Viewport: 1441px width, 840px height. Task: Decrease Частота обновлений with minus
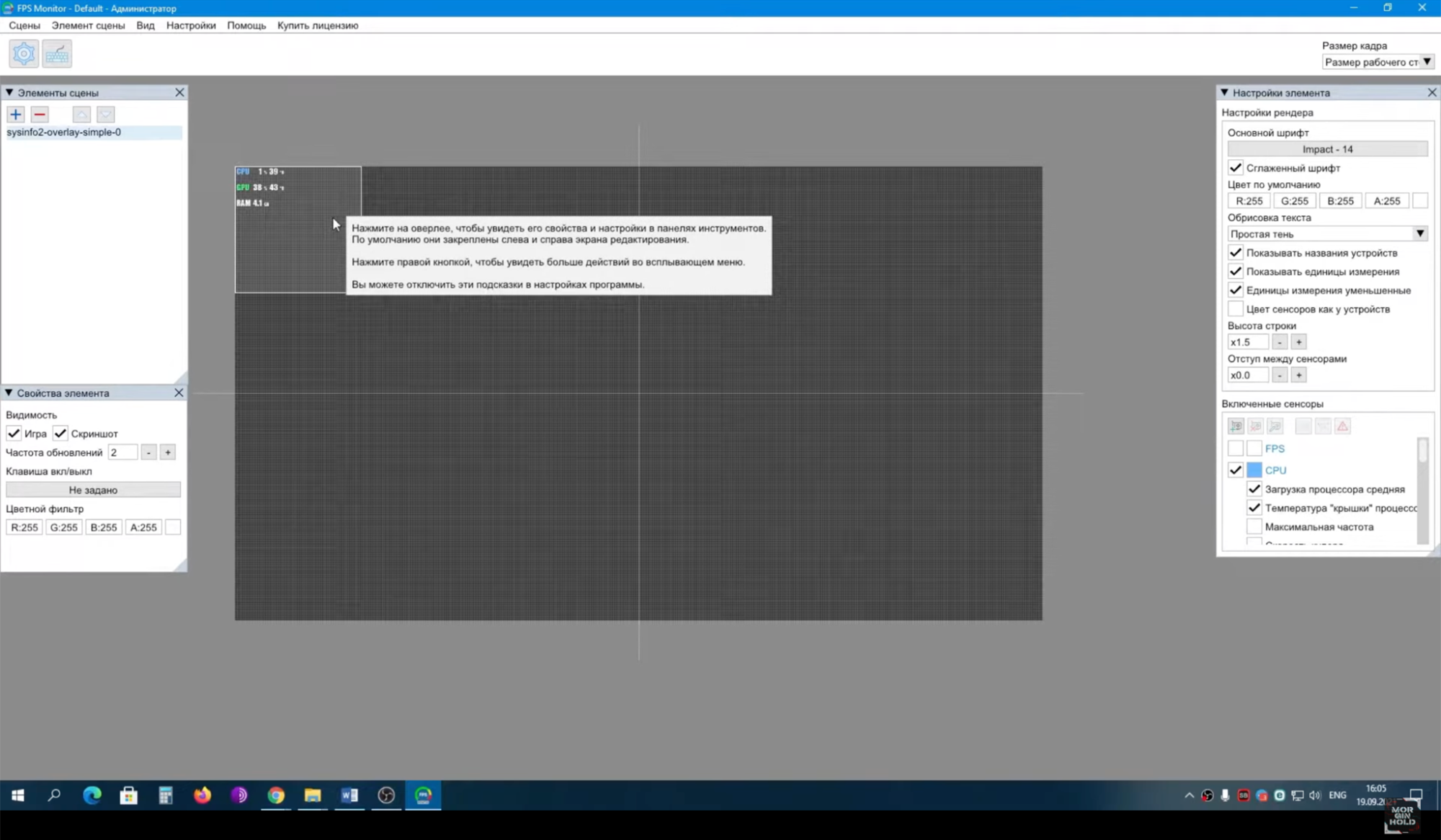pos(148,452)
